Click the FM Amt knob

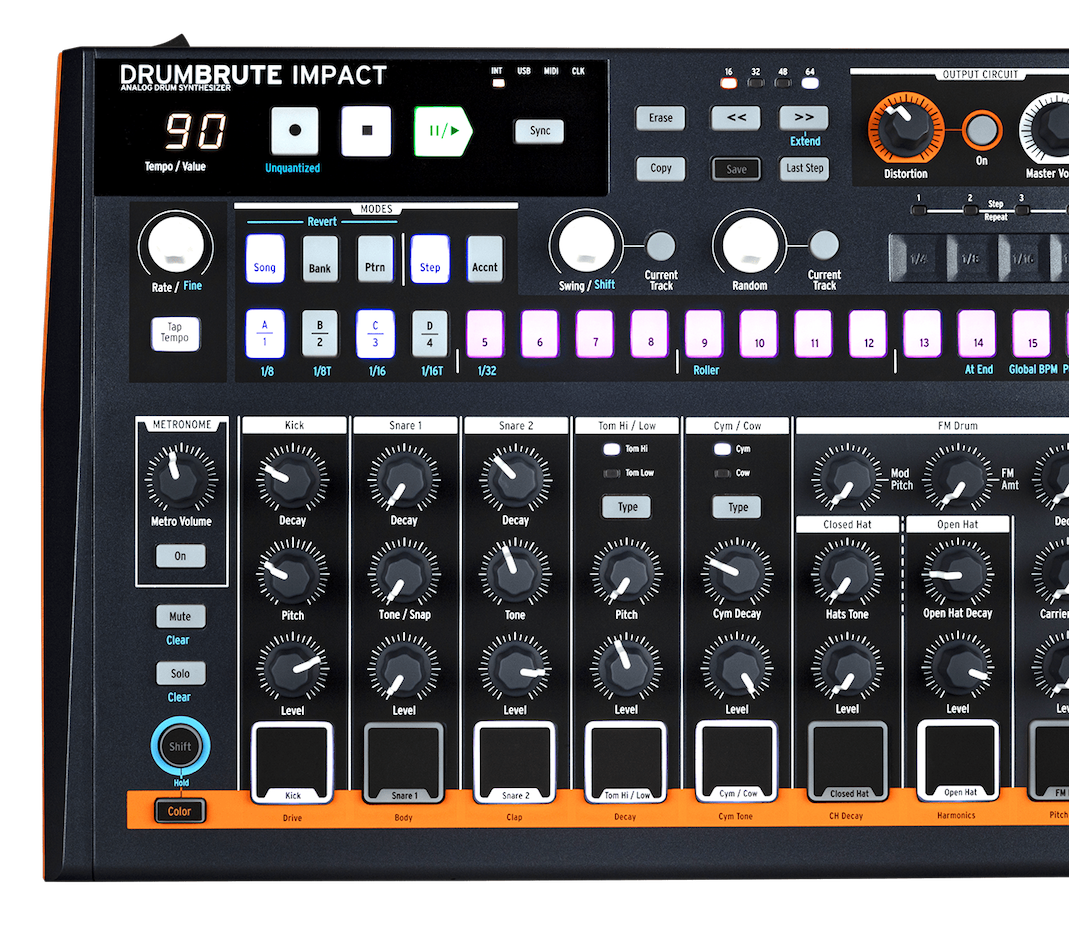click(958, 478)
